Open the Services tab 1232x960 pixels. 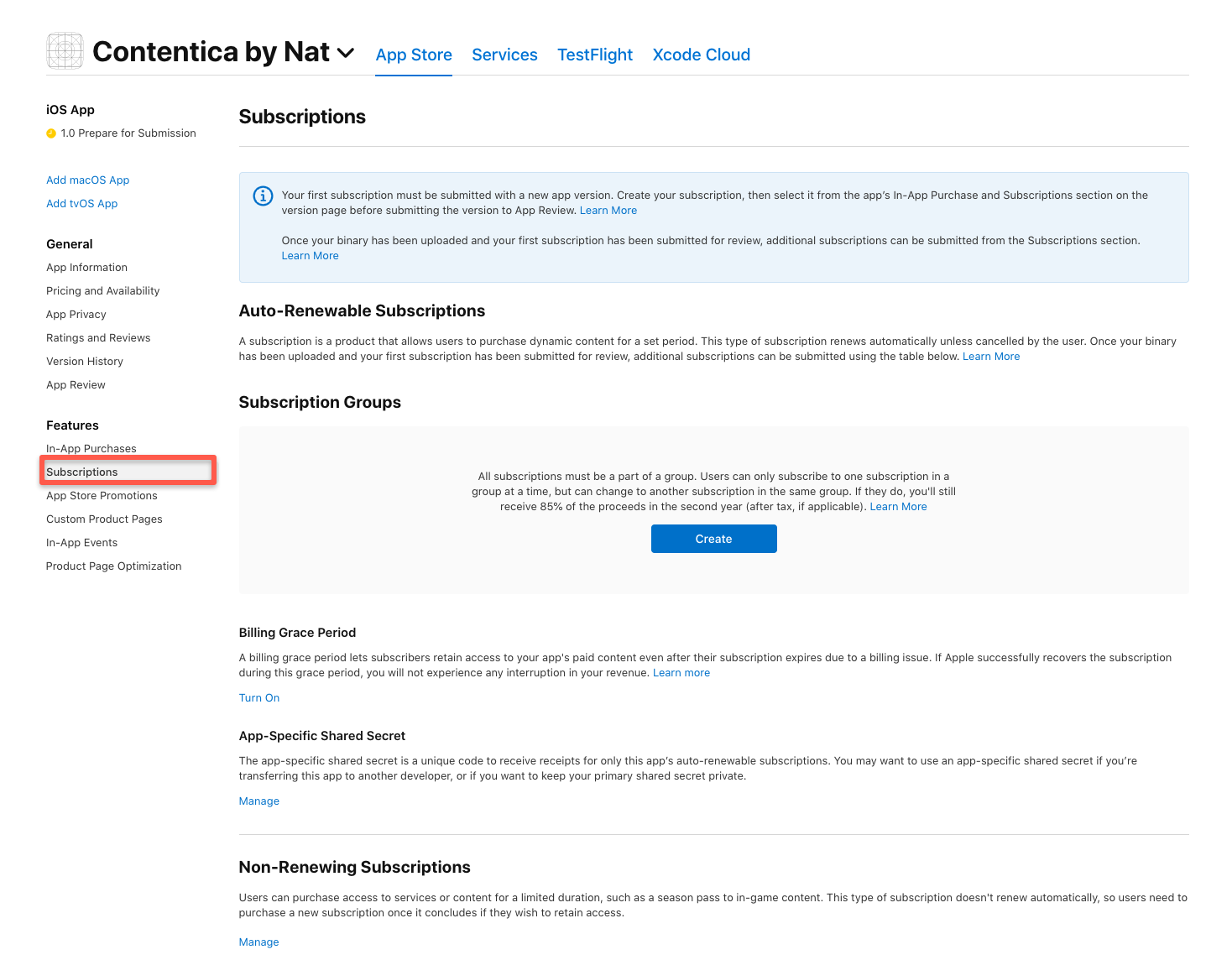click(504, 55)
